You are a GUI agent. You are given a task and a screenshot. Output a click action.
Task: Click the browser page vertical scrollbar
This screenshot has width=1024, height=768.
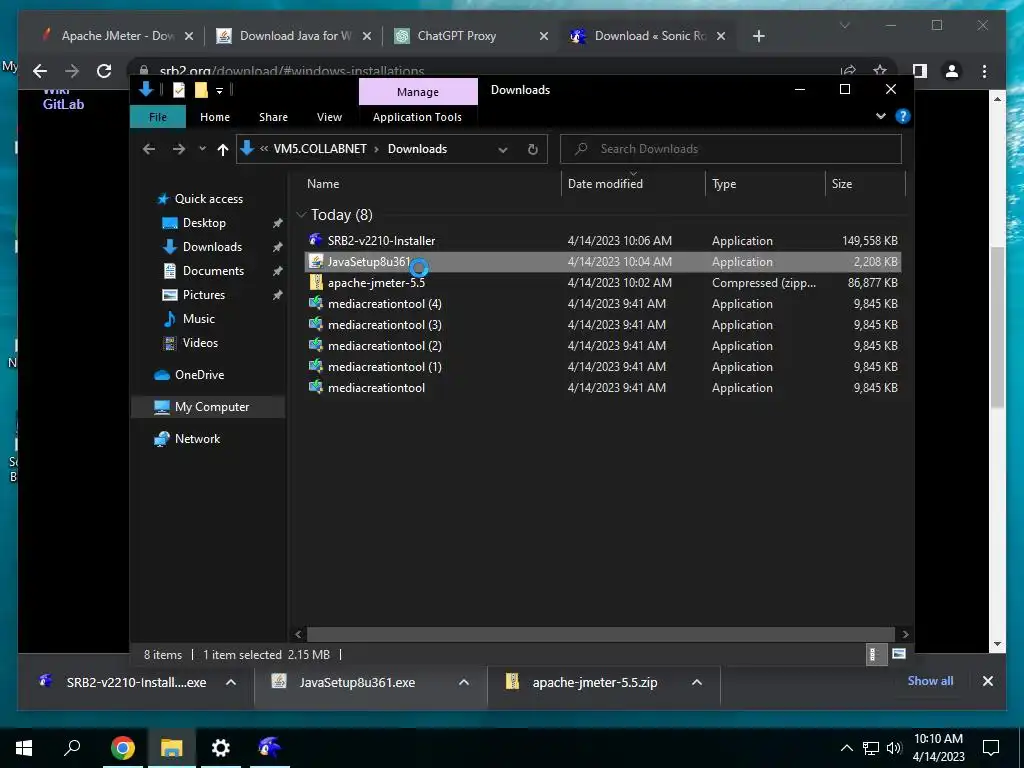997,327
